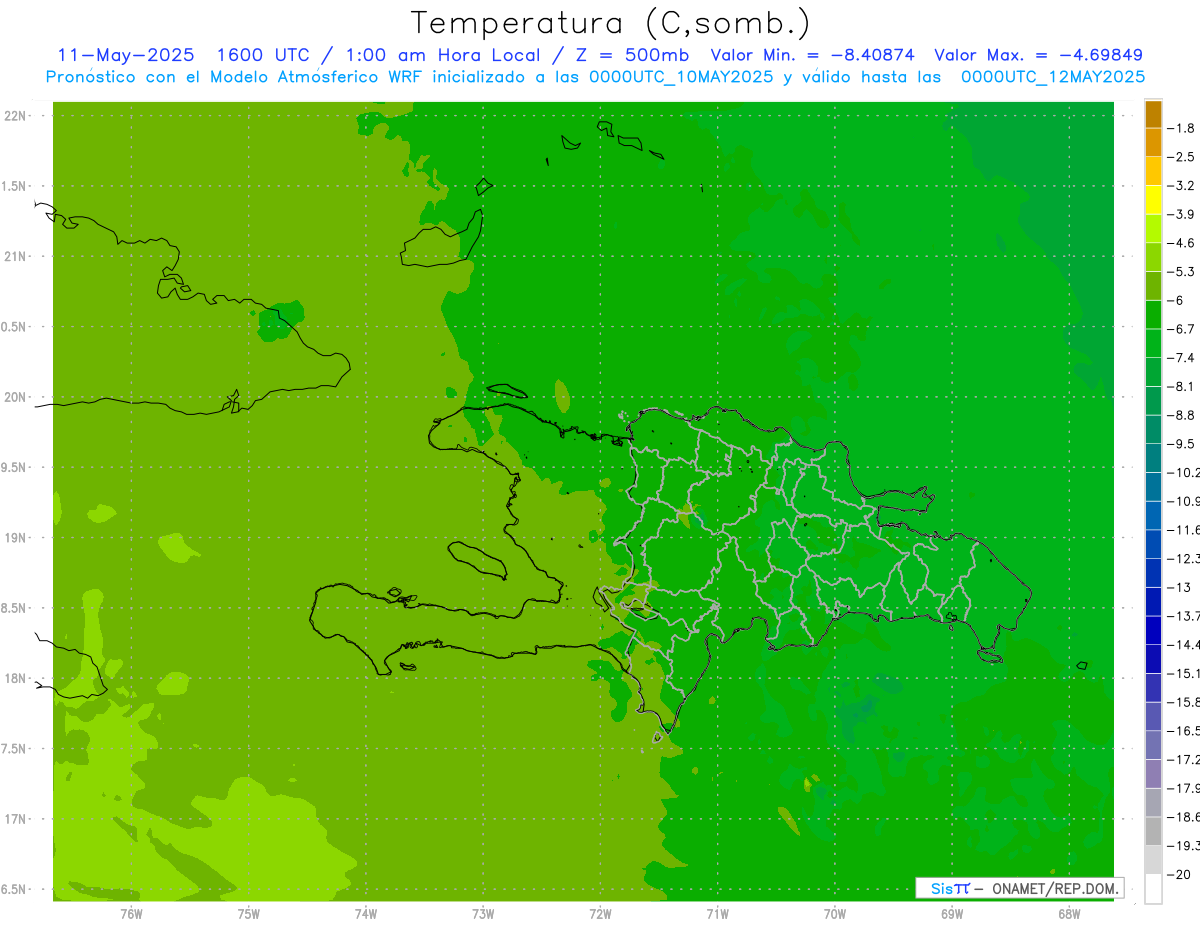
Task: Pick the white swatch below -20
Action: [x=1153, y=888]
